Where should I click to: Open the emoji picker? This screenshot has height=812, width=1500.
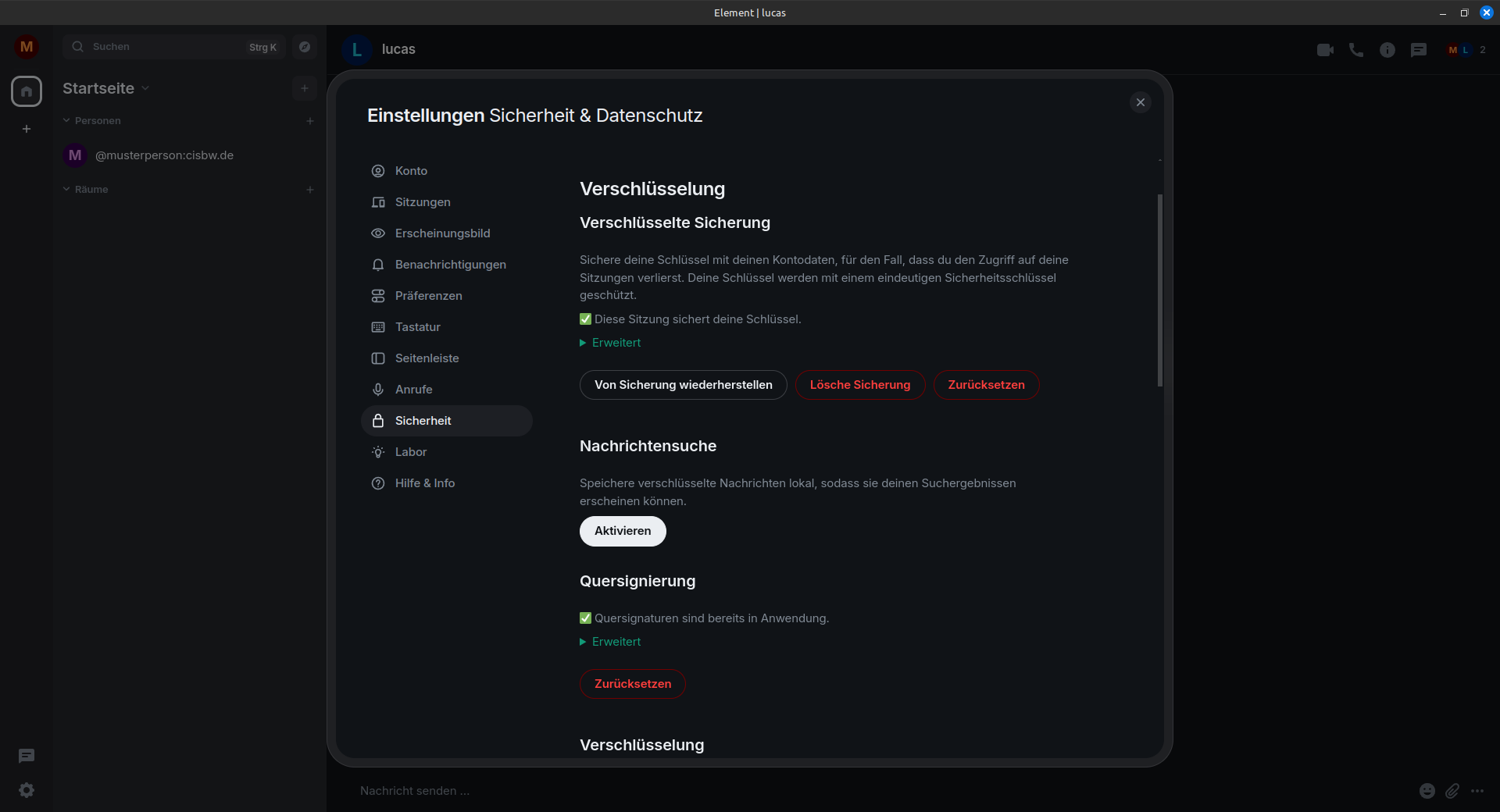[1427, 790]
